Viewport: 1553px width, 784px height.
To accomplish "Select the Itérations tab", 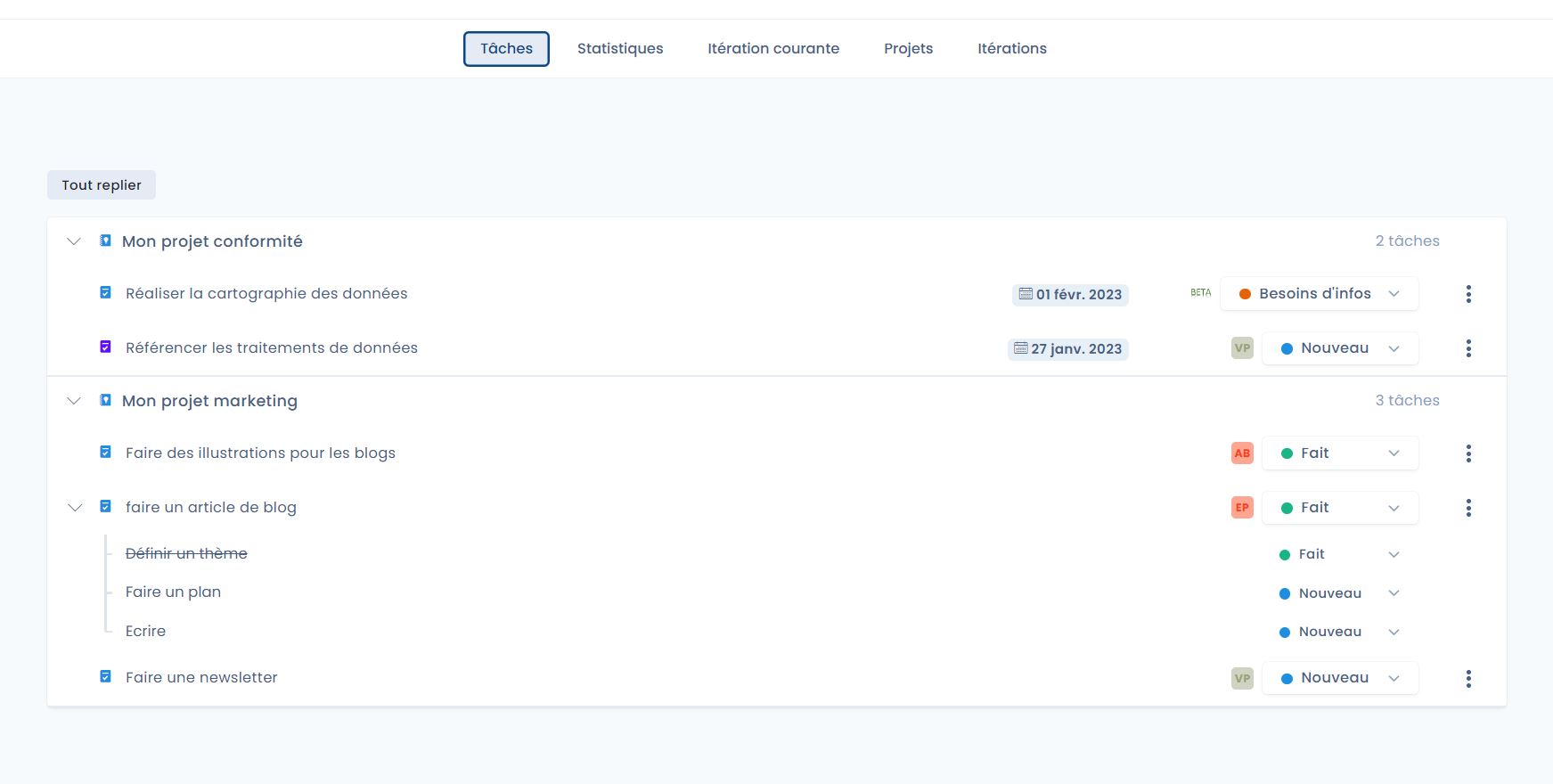I will click(x=1012, y=49).
